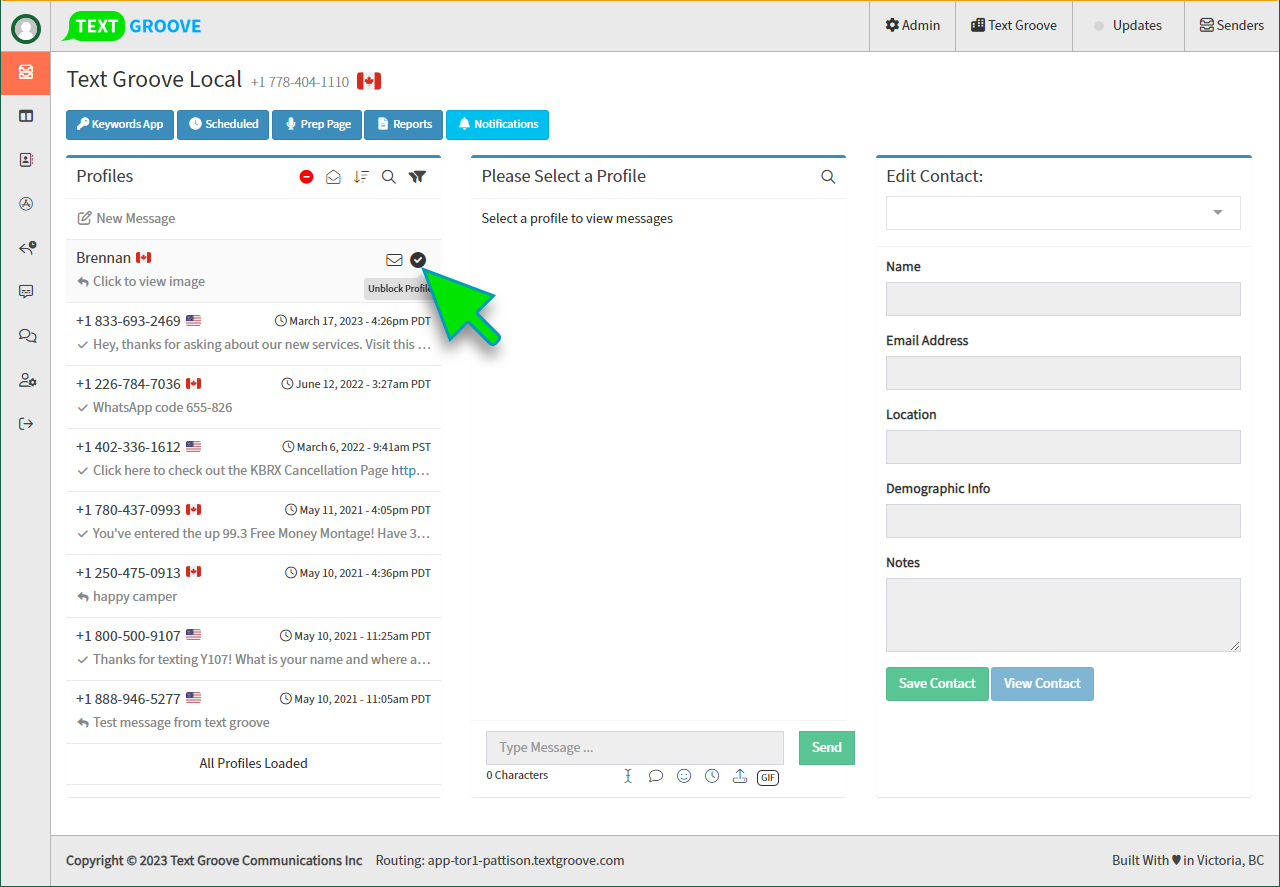1280x887 pixels.
Task: Click the Notes text area
Action: click(x=1063, y=615)
